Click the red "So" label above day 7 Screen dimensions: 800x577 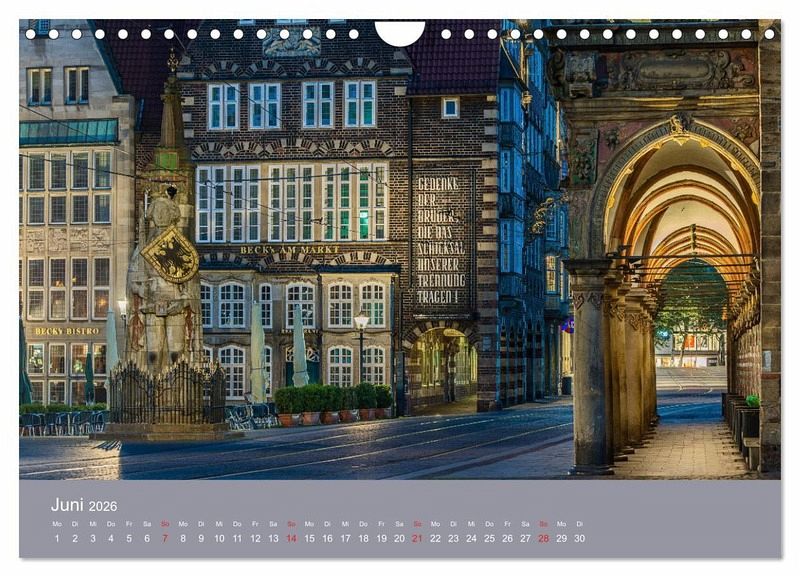click(165, 524)
